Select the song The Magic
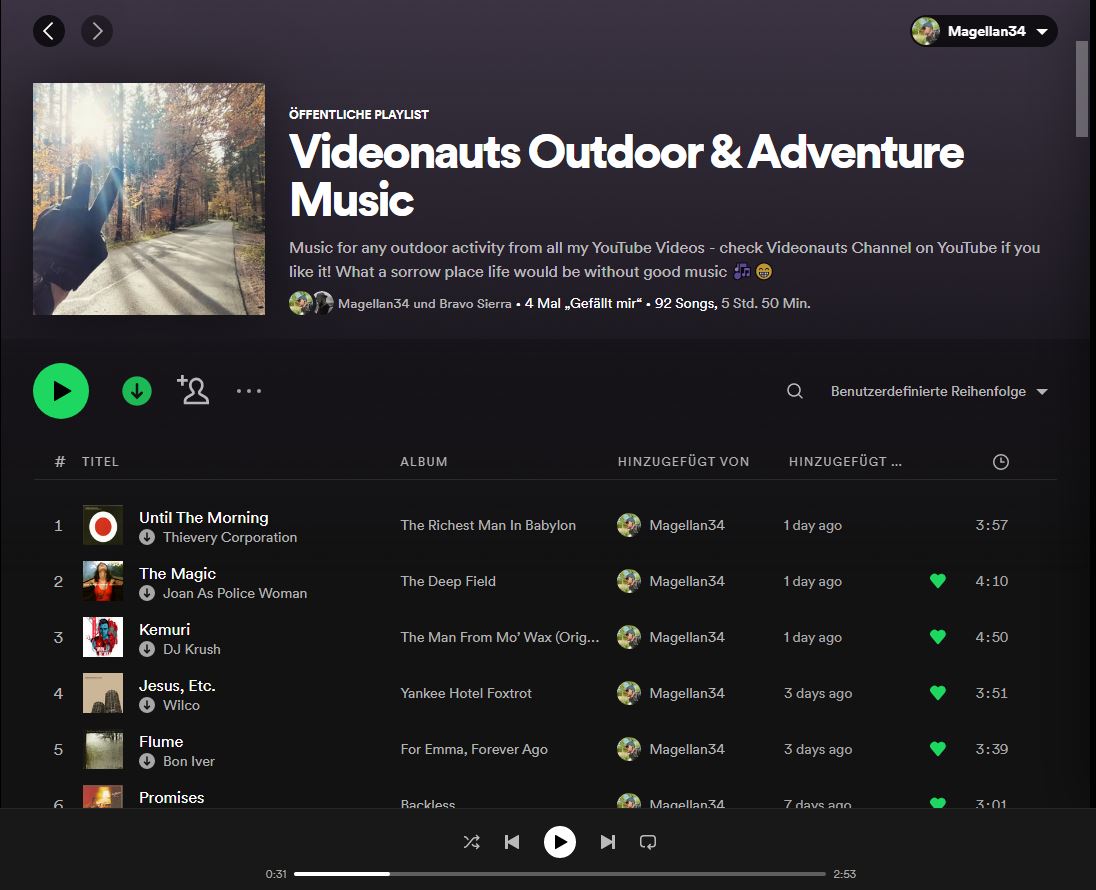Viewport: 1096px width, 890px height. click(178, 573)
